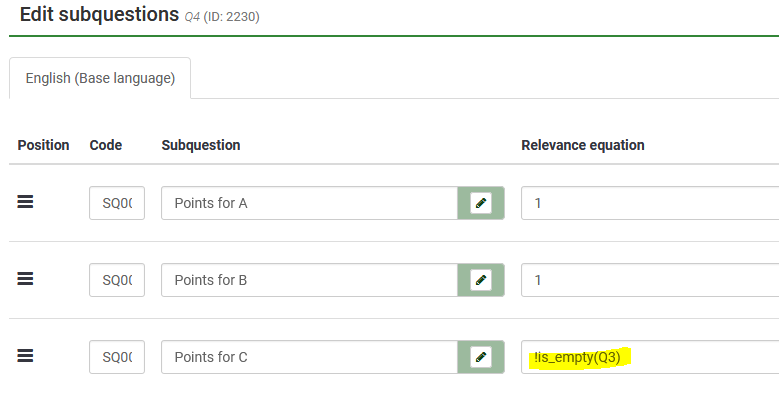The width and height of the screenshot is (779, 400).
Task: Edit the !is_empty(Q3) relevance equation
Action: (650, 357)
